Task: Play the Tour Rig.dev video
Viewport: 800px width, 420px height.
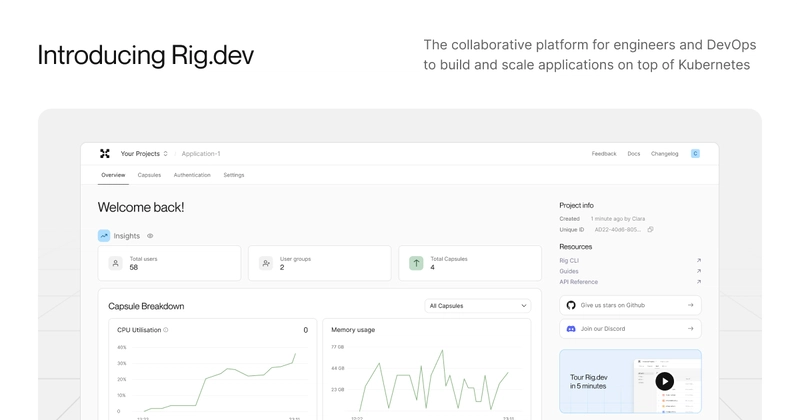Action: tap(664, 381)
